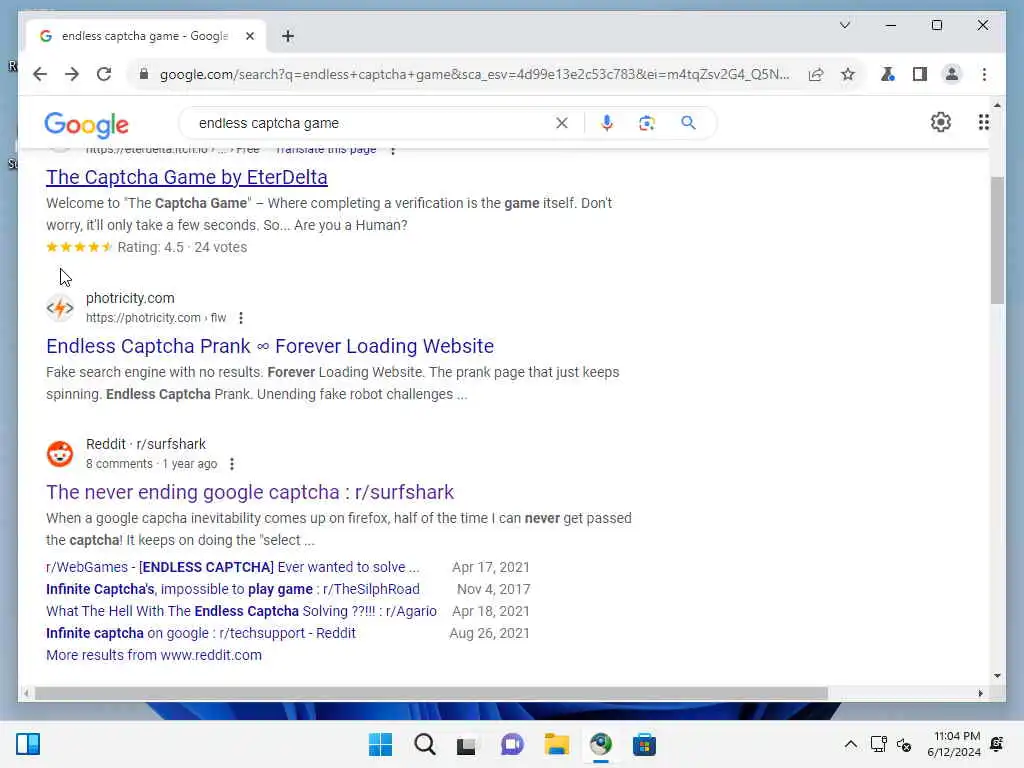Click the photricity.com site favicon
The height and width of the screenshot is (768, 1024).
tap(60, 308)
